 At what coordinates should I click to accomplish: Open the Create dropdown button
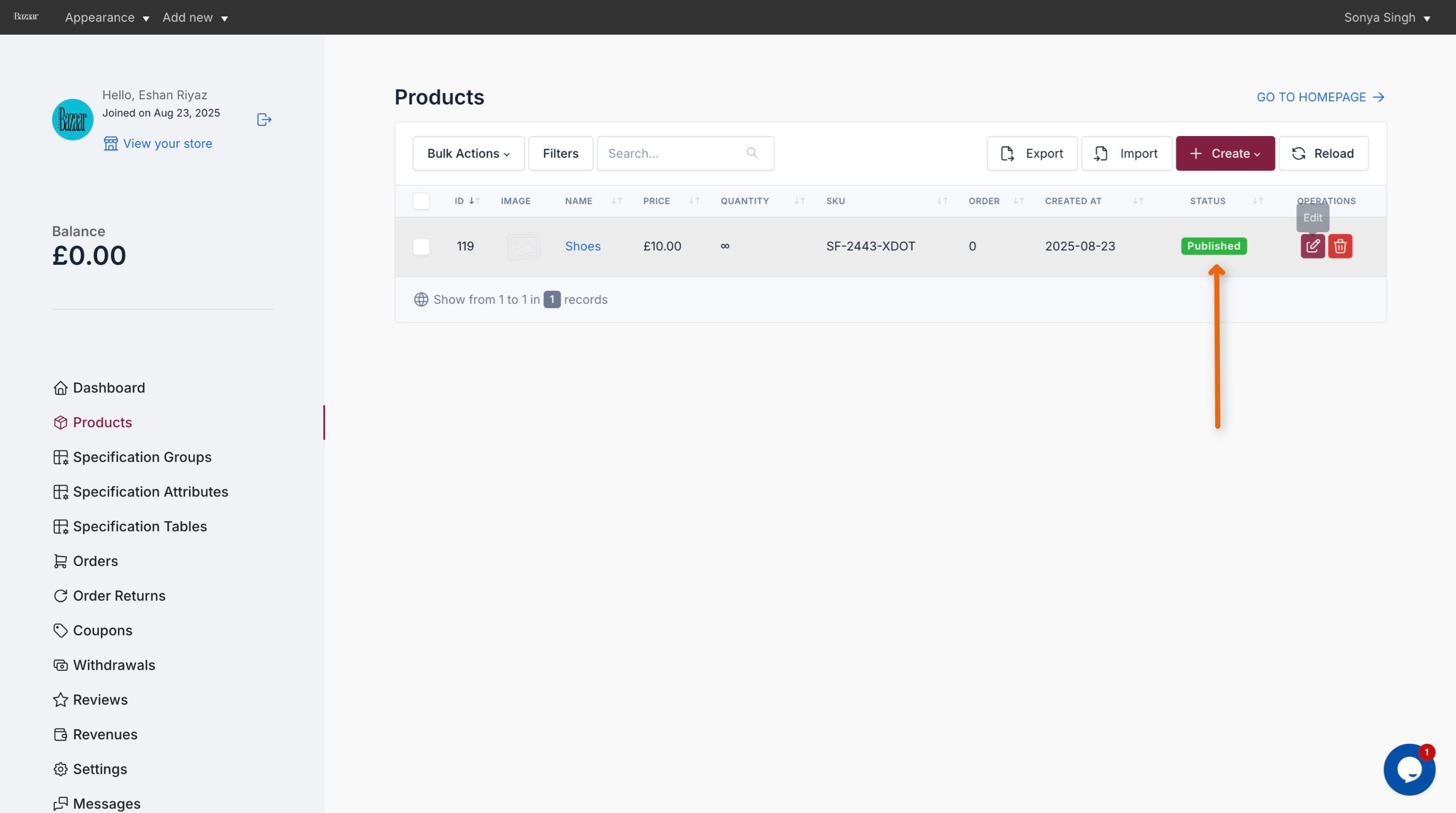click(1225, 153)
